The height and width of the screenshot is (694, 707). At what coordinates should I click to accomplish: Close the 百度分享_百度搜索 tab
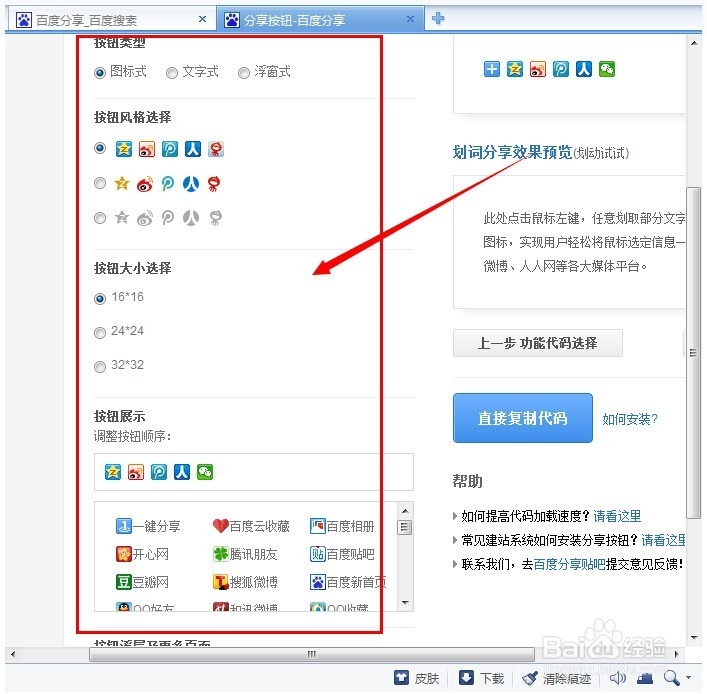(202, 19)
